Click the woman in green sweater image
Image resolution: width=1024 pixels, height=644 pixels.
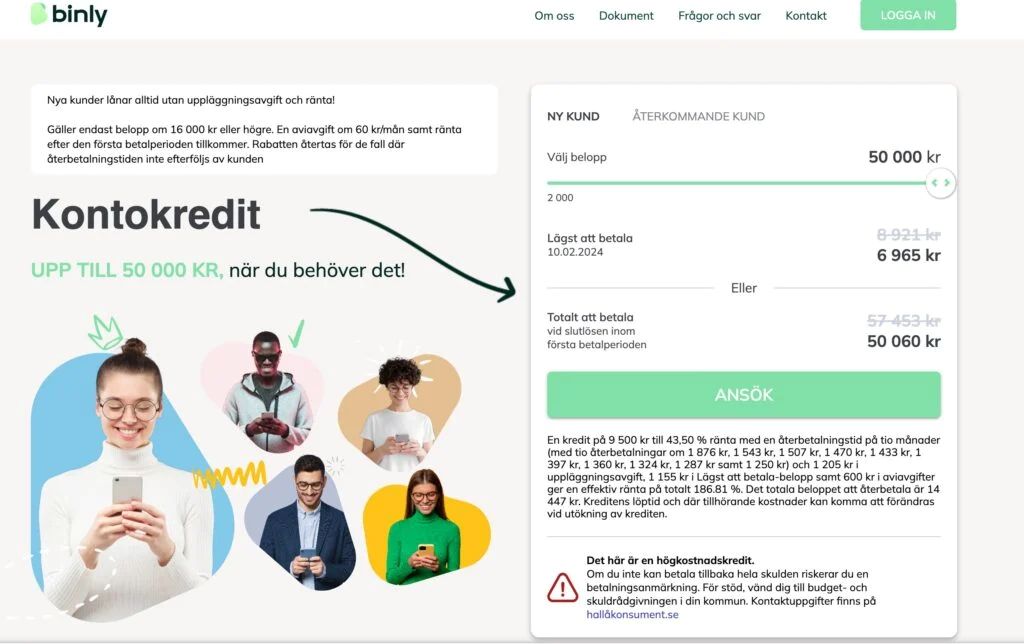coord(426,528)
